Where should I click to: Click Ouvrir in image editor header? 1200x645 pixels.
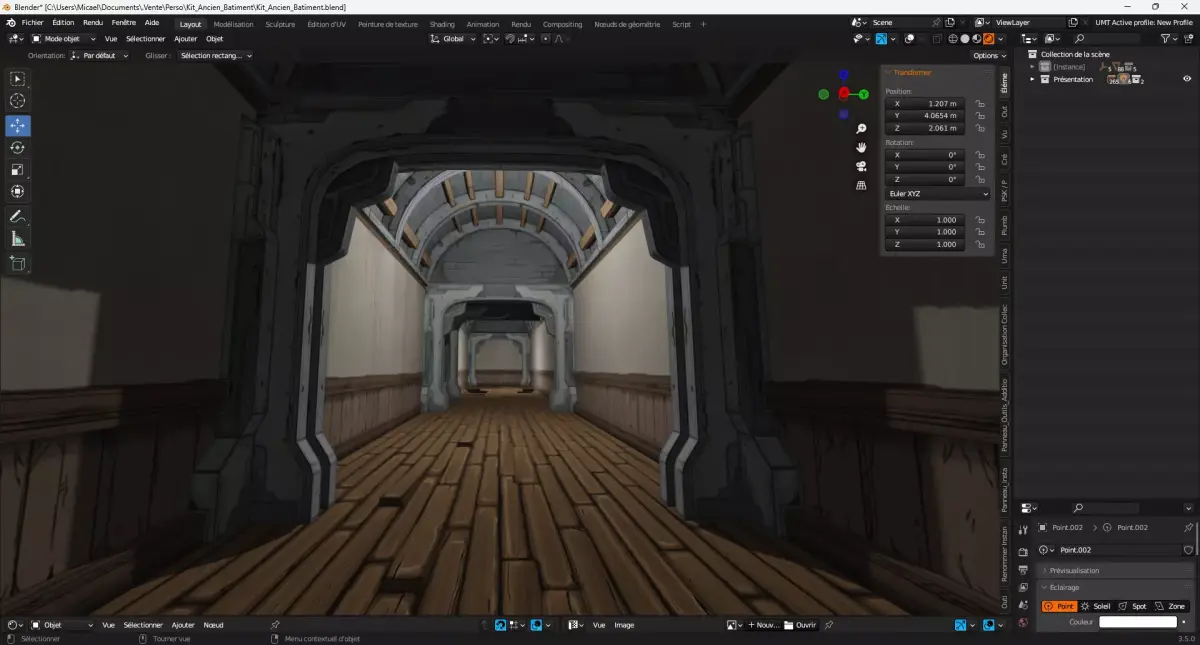(800, 625)
